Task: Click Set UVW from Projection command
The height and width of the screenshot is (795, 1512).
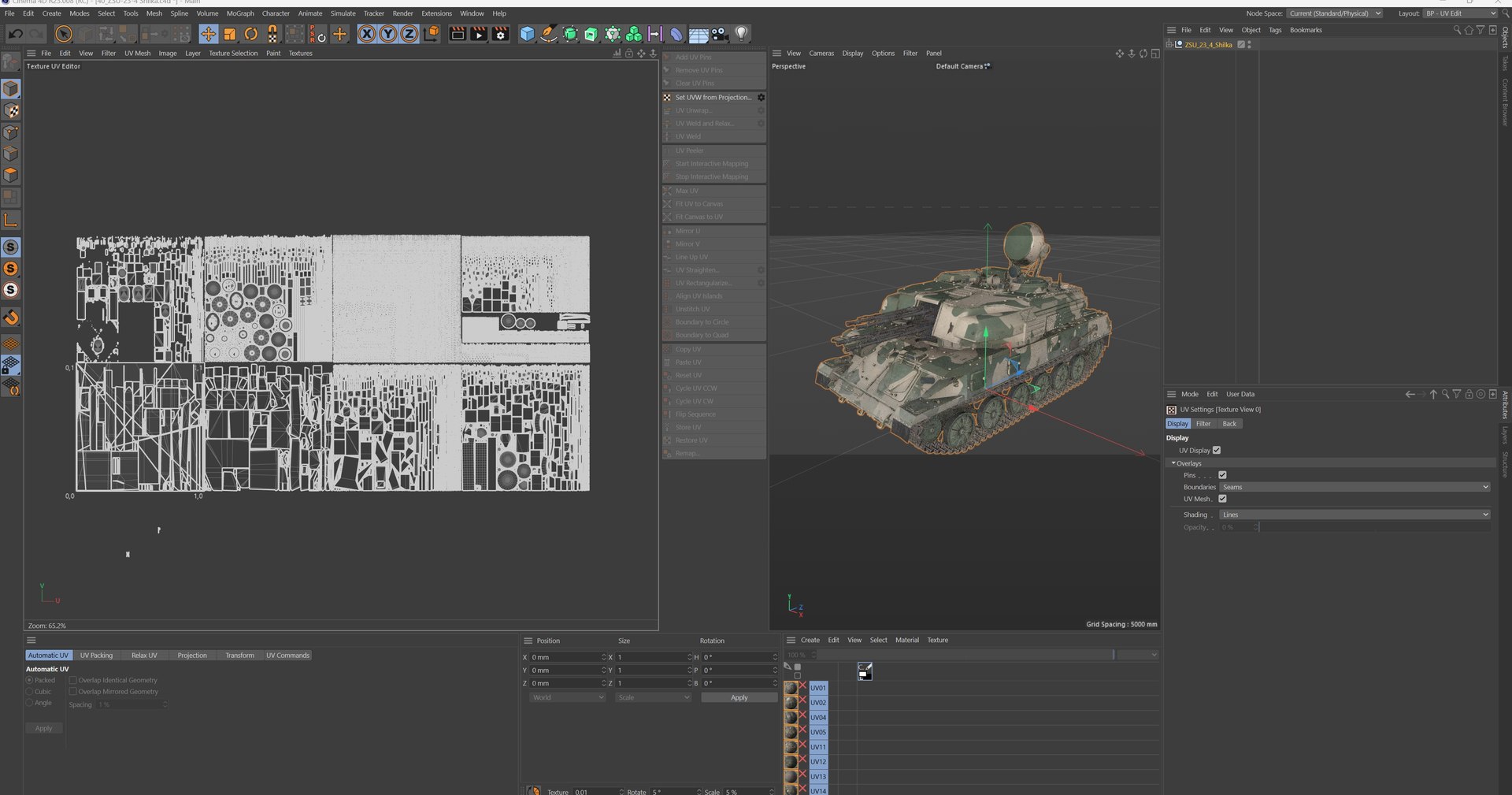Action: click(x=713, y=98)
